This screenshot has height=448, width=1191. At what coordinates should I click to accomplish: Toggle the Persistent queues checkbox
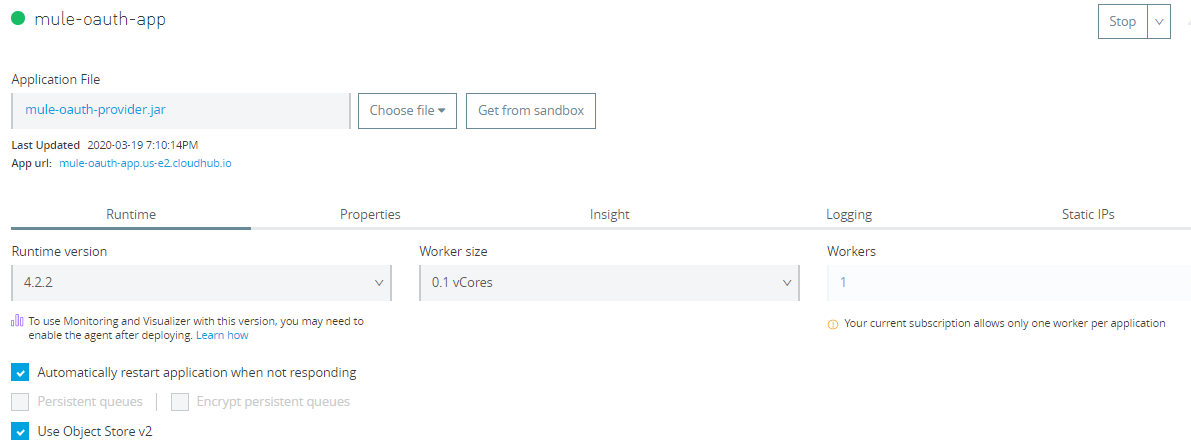tap(21, 402)
